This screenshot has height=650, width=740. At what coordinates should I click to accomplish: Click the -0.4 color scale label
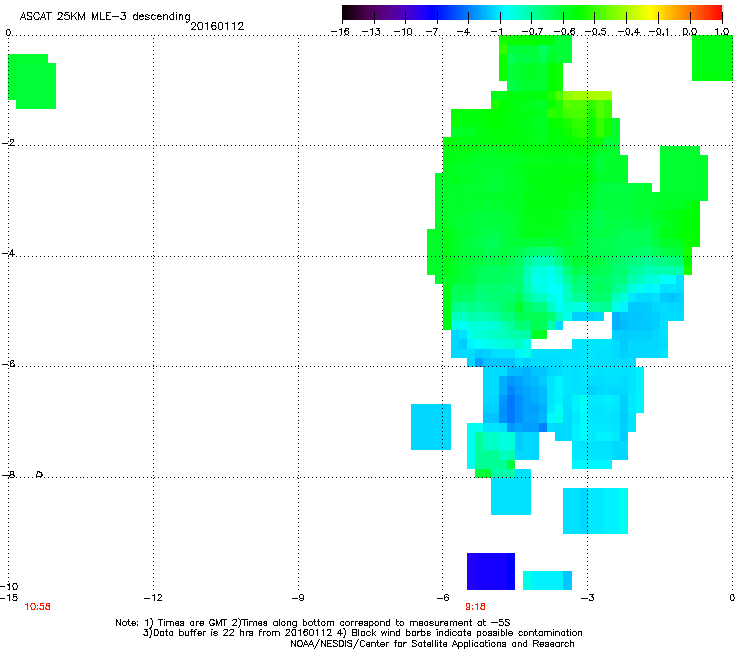[629, 32]
